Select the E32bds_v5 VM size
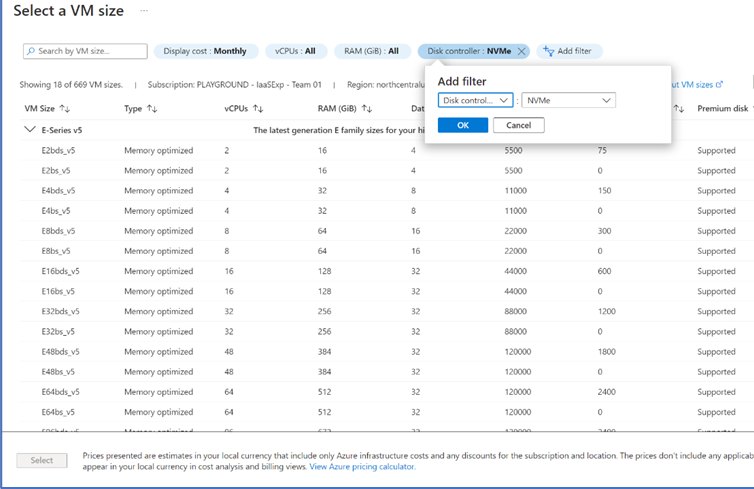This screenshot has height=489, width=754. pos(61,312)
